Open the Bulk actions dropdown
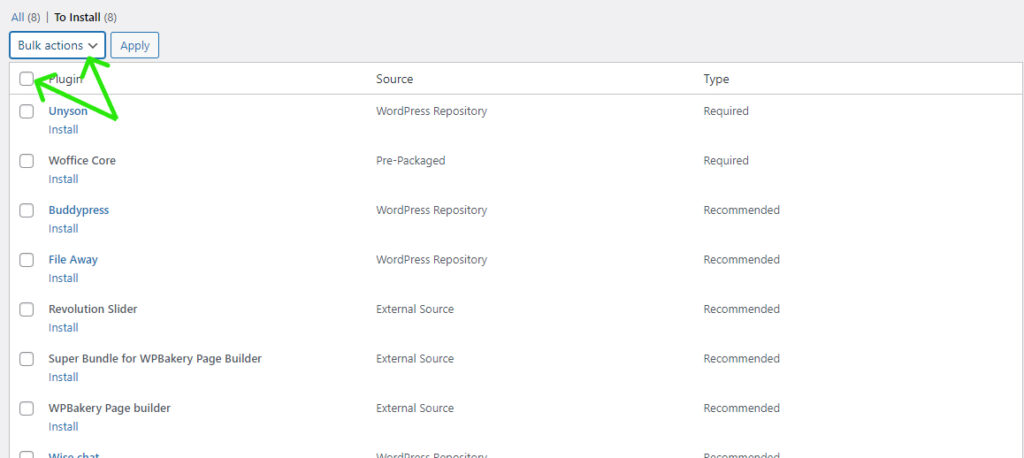 click(x=57, y=46)
